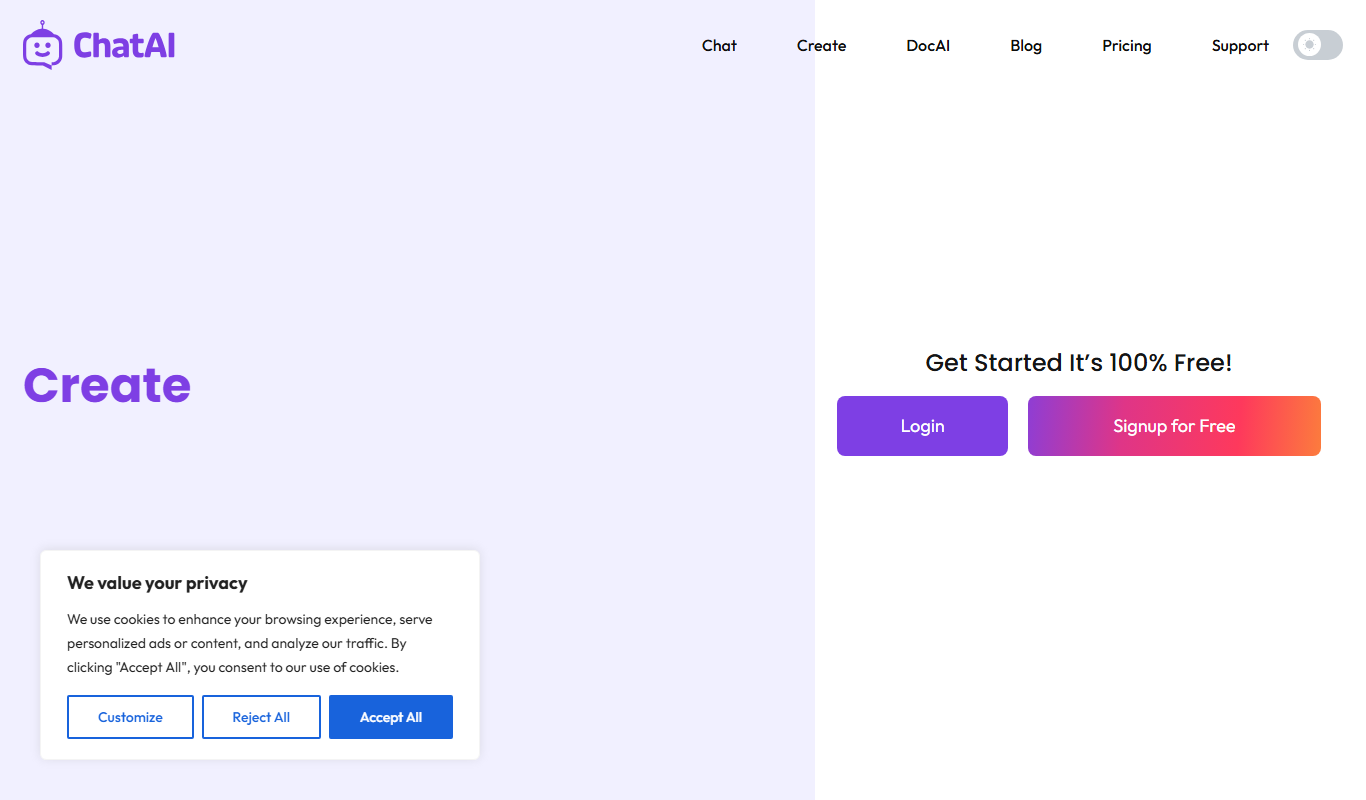Click Signup for Free button

click(1174, 426)
